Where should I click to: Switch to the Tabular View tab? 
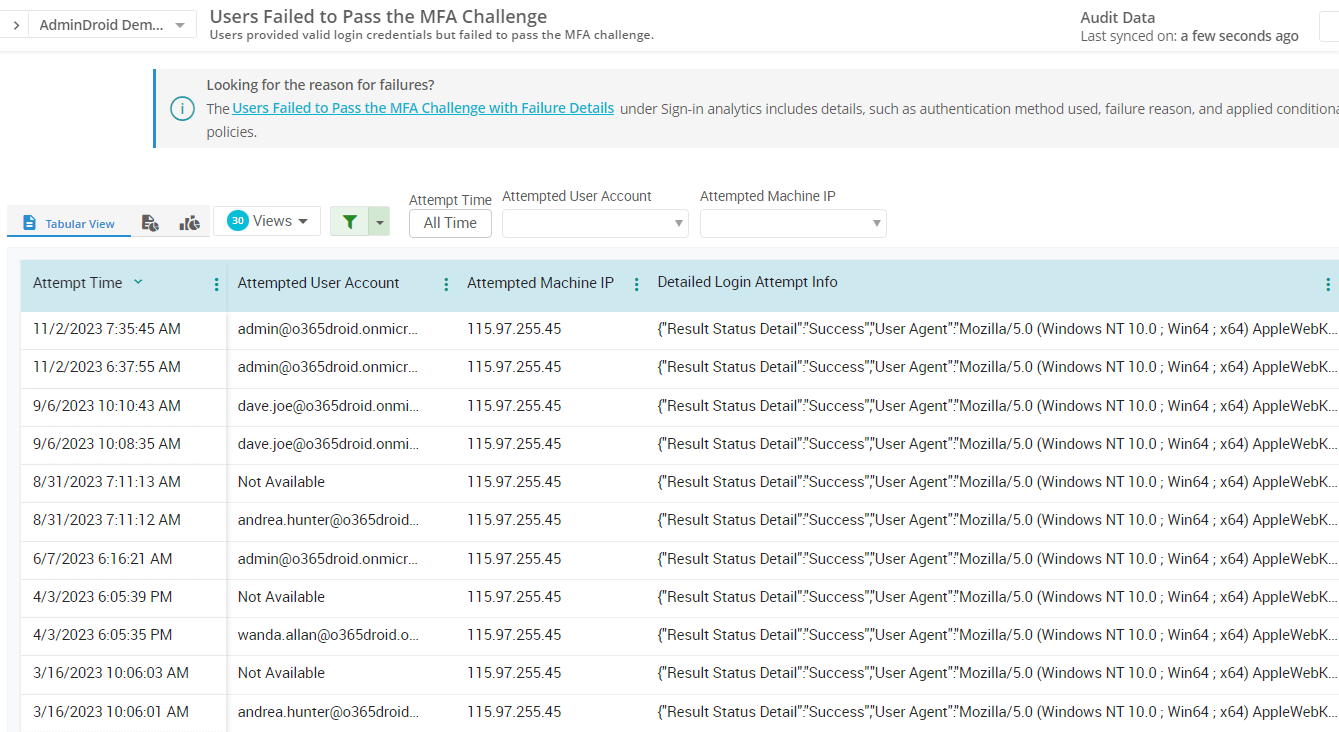69,224
